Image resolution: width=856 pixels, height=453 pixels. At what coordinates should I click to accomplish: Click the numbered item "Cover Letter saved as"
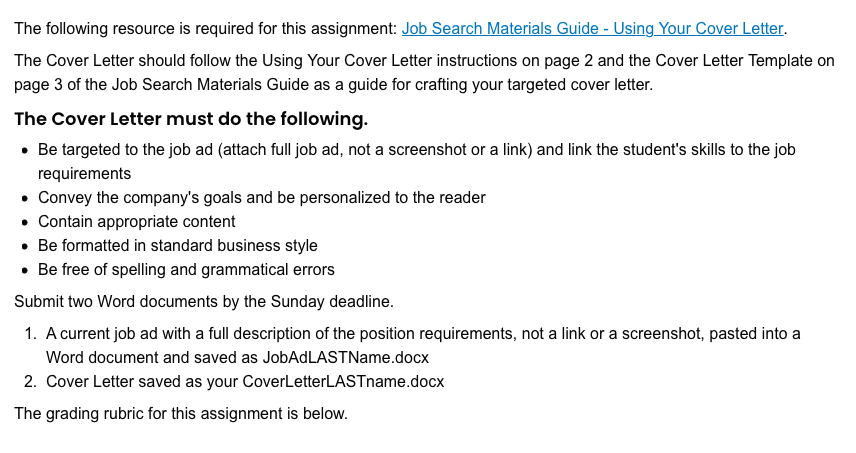(245, 382)
